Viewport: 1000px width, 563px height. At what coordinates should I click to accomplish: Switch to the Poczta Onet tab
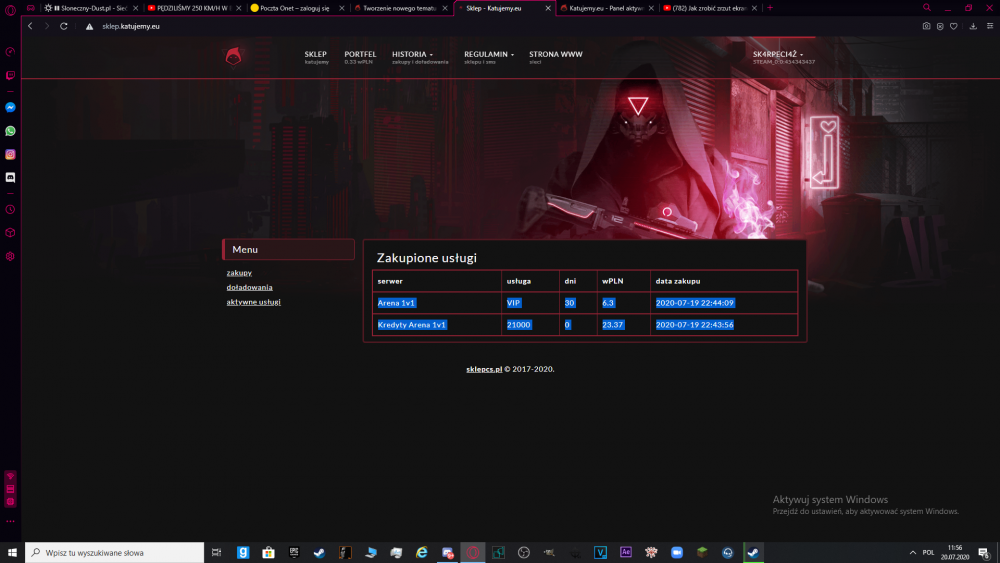click(x=297, y=8)
